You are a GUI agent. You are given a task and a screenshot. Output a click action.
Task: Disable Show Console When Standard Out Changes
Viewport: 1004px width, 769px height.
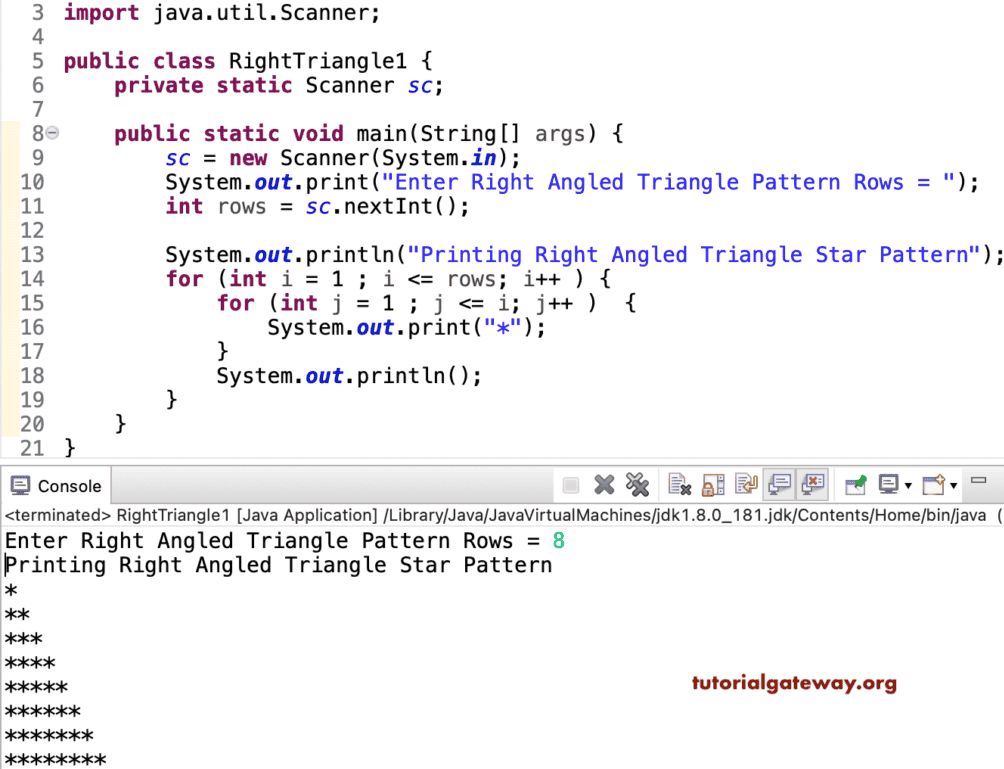click(x=780, y=484)
